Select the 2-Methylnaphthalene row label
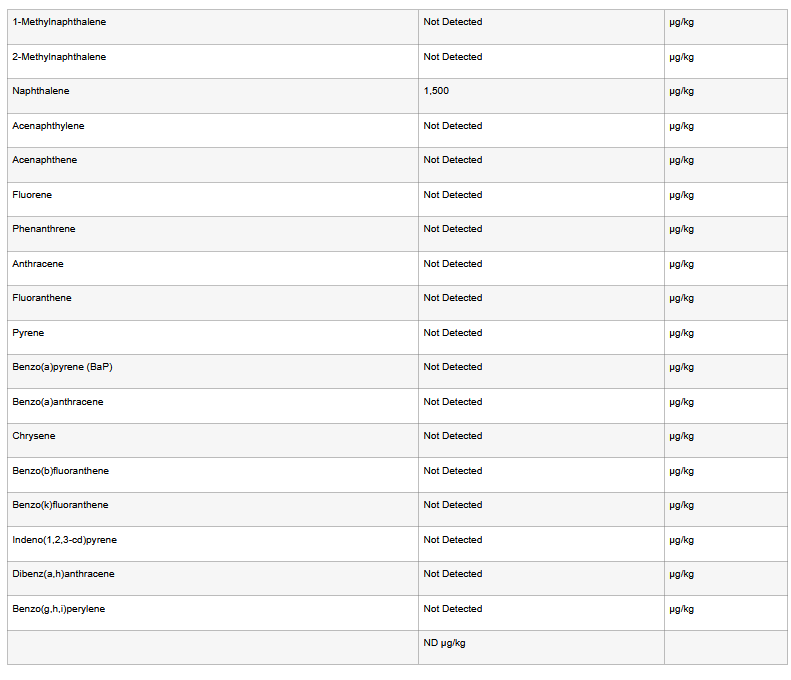This screenshot has width=791, height=680. point(59,57)
